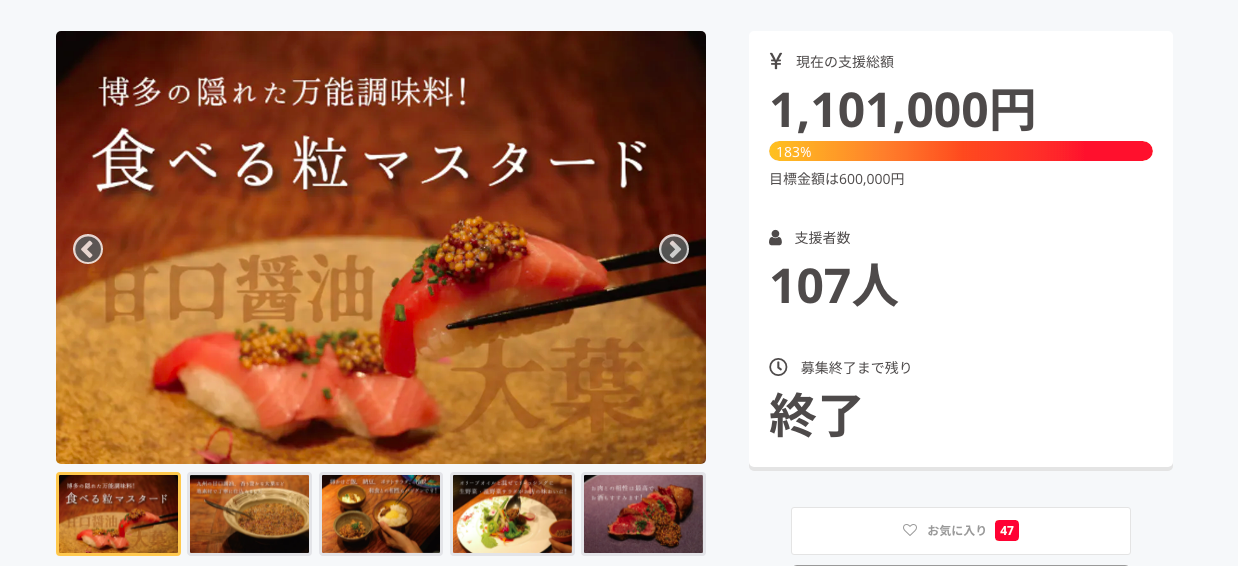Viewport: 1238px width, 566px height.
Task: Click the red 47 favorites count badge
Action: 1007,530
